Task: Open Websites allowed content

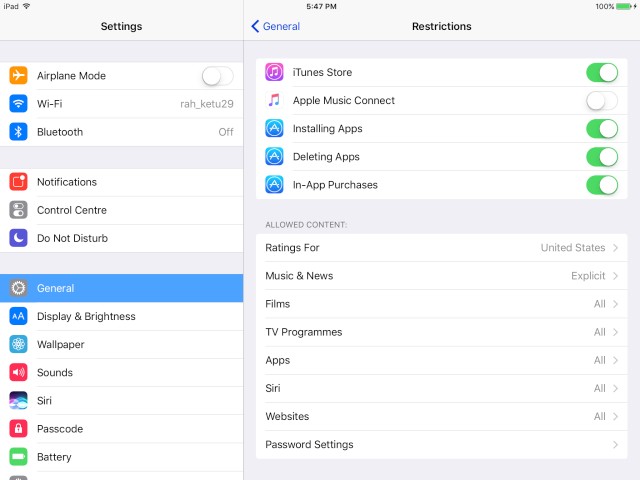Action: tap(442, 416)
